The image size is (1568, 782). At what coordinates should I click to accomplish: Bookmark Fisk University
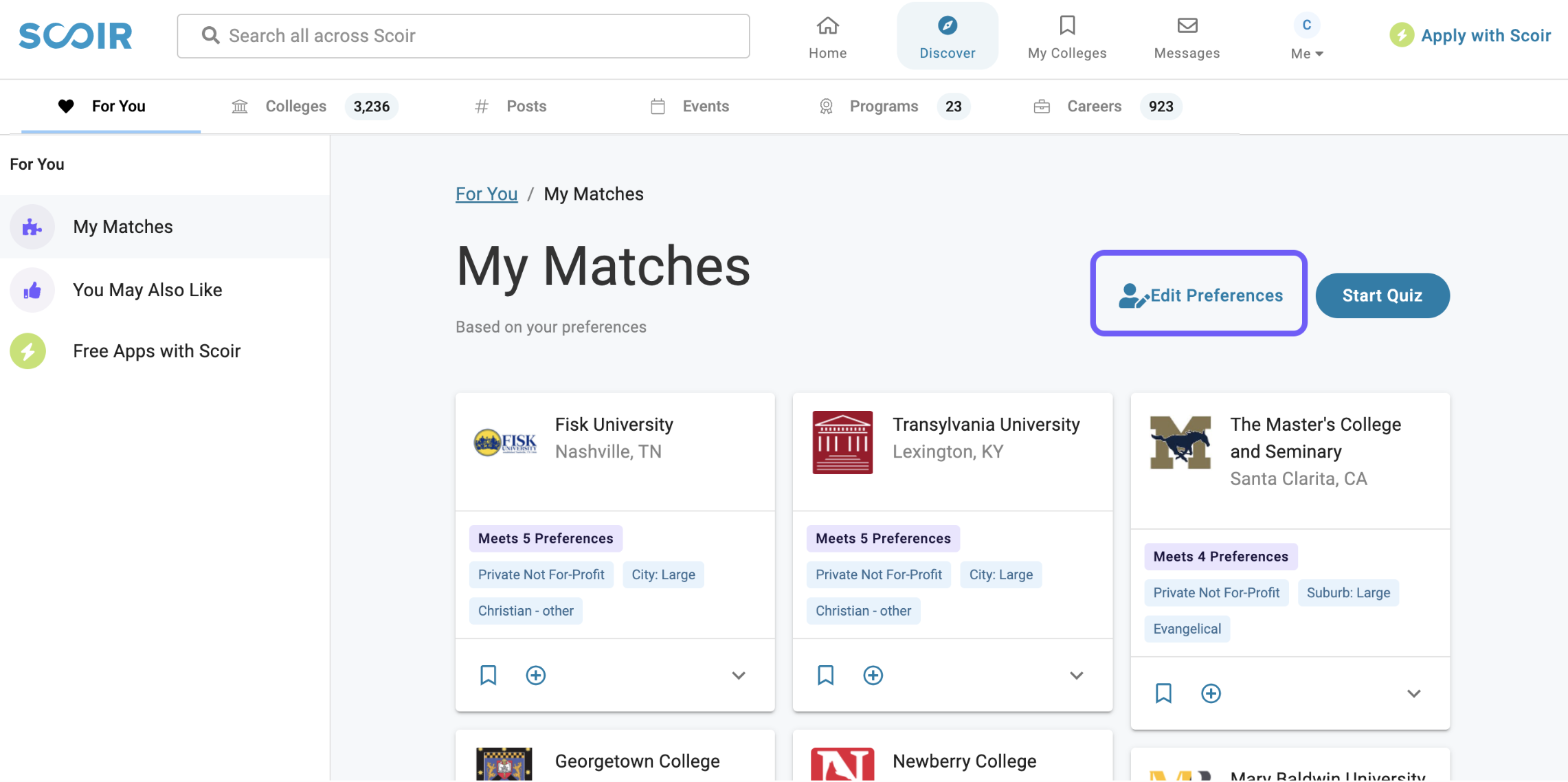(488, 675)
